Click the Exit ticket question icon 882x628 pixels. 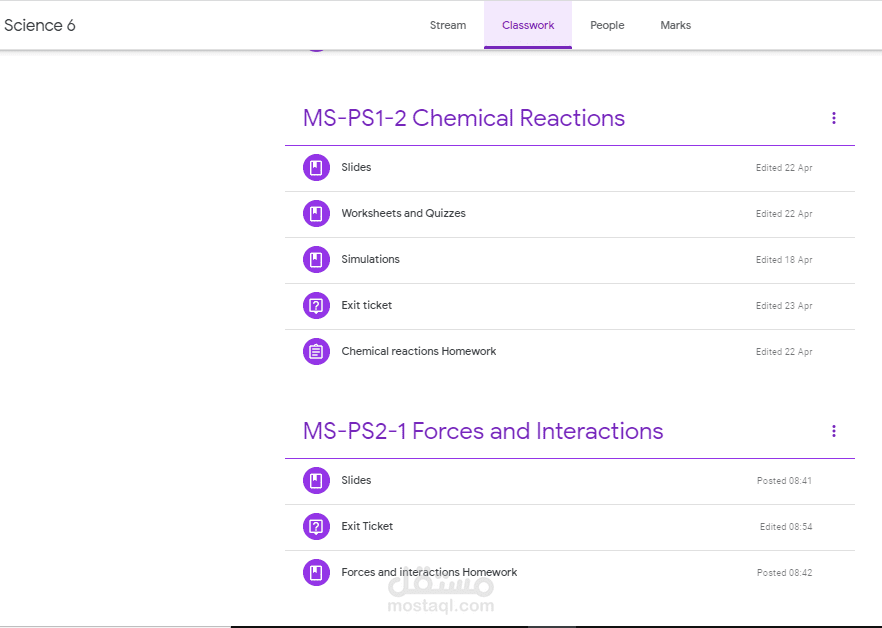316,305
